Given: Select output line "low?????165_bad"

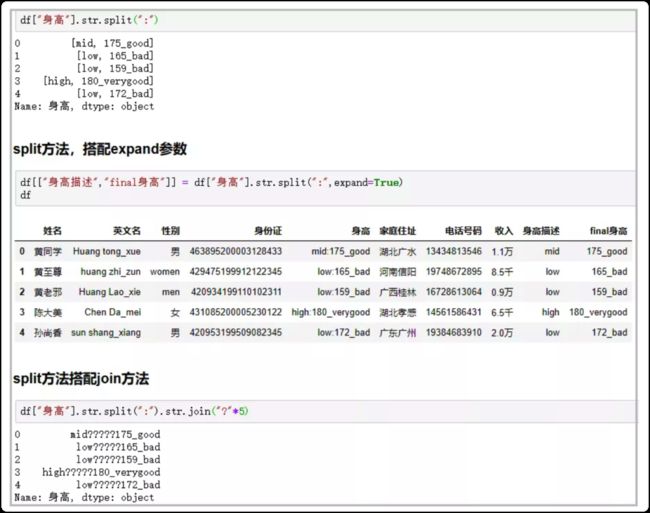Looking at the screenshot, I should (x=118, y=447).
